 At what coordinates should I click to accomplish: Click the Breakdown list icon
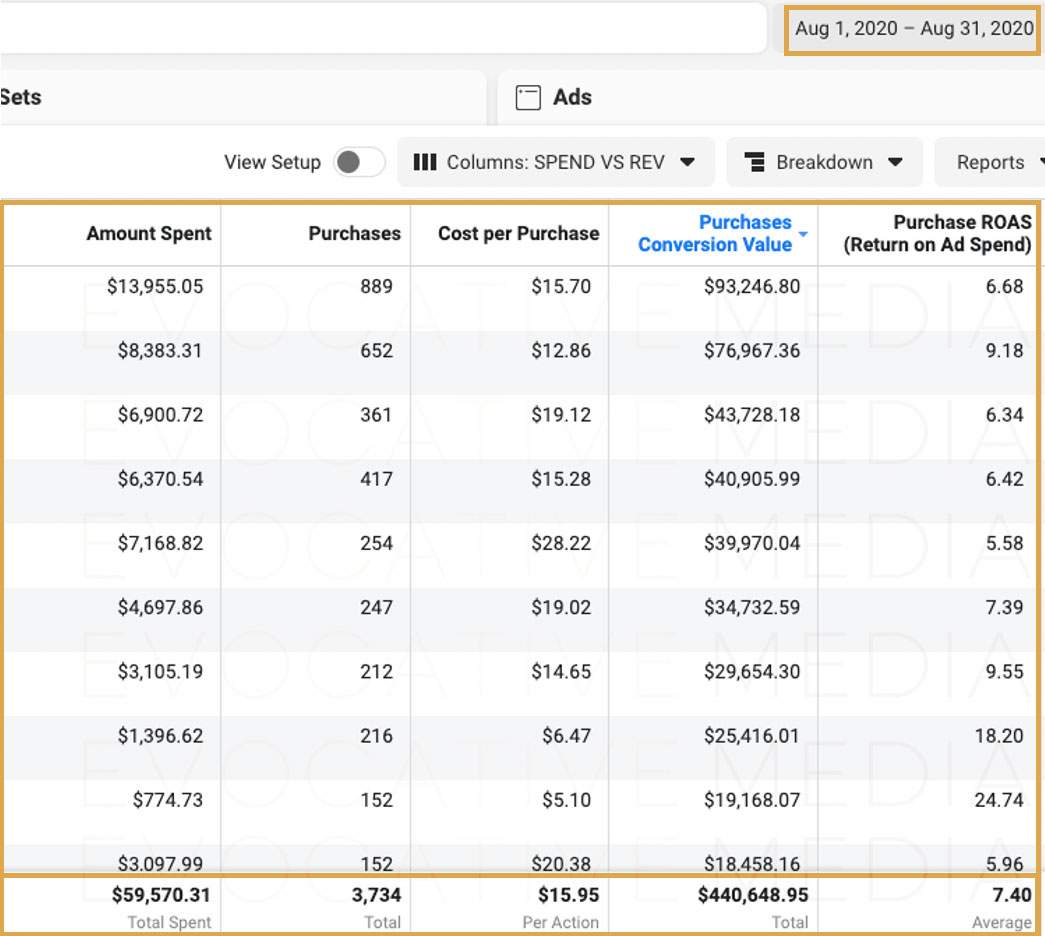pyautogui.click(x=754, y=162)
